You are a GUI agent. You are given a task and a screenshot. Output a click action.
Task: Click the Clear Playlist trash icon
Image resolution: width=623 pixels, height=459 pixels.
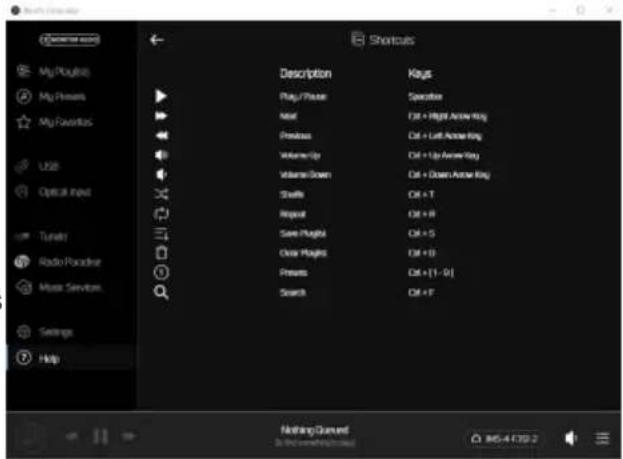click(161, 253)
